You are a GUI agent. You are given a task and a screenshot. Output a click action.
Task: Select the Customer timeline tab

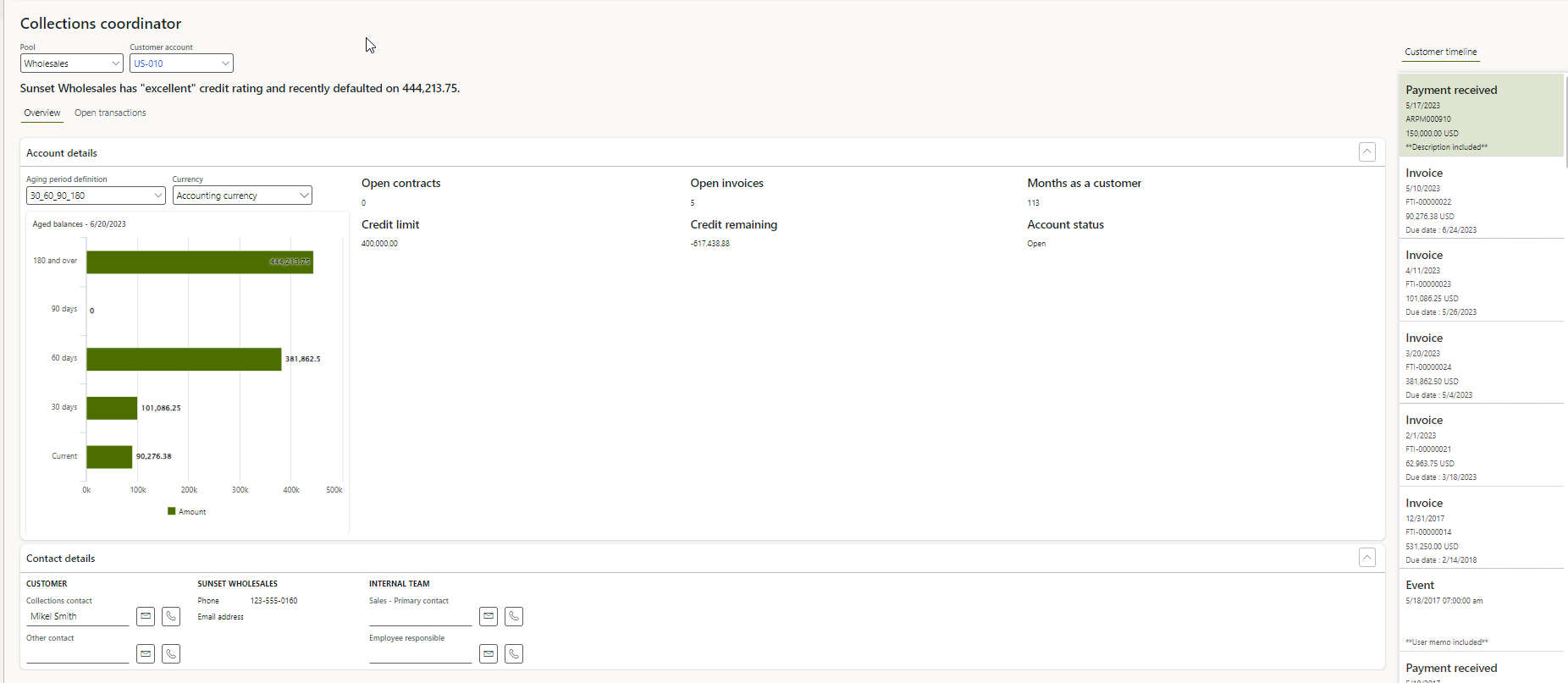click(x=1441, y=52)
